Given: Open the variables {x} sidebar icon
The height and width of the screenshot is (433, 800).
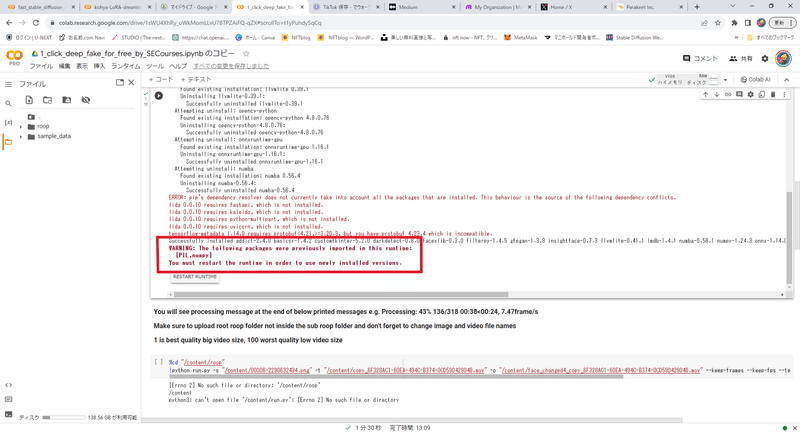Looking at the screenshot, I should (x=8, y=122).
